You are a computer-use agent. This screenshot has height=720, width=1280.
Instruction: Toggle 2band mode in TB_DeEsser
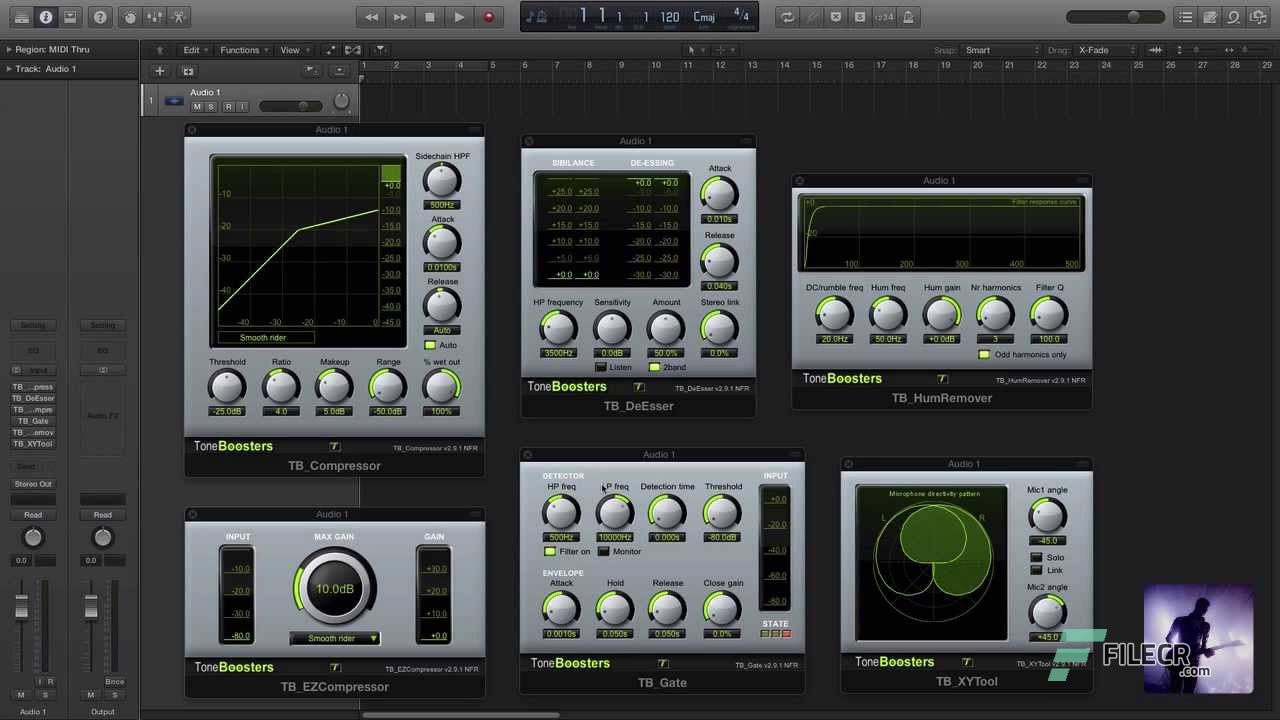pos(655,367)
